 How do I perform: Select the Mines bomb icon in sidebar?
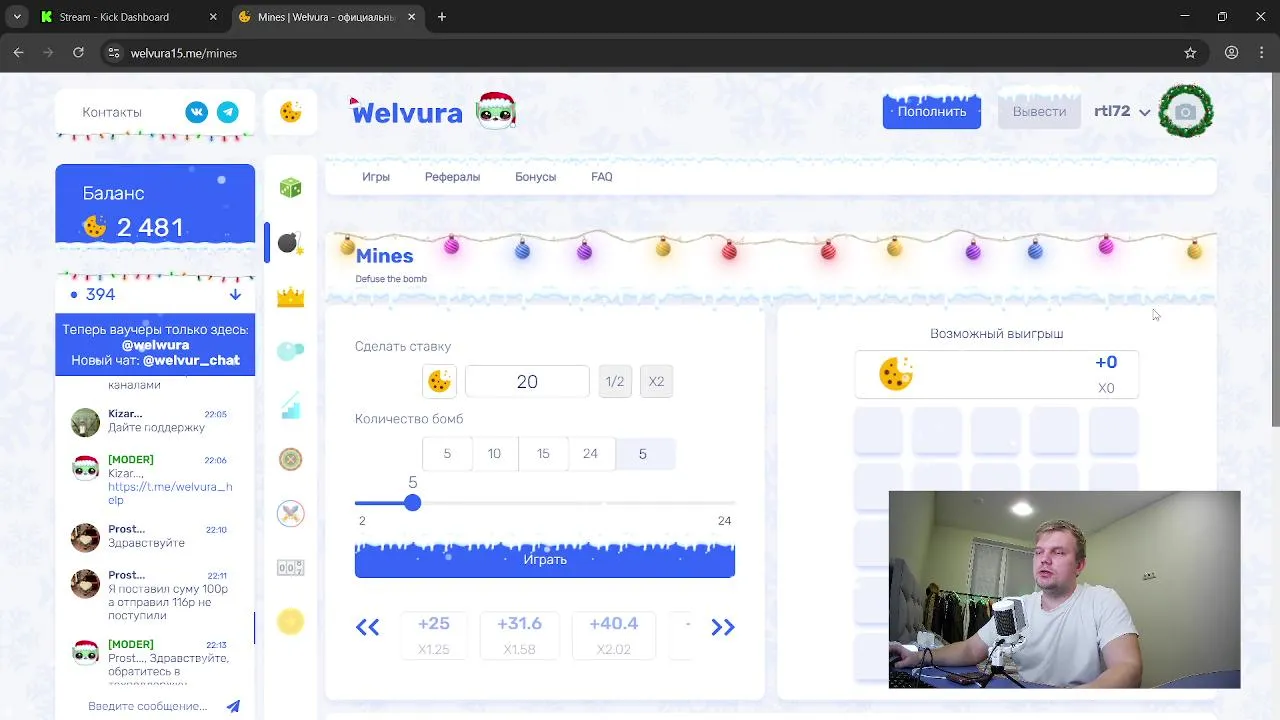pyautogui.click(x=290, y=242)
